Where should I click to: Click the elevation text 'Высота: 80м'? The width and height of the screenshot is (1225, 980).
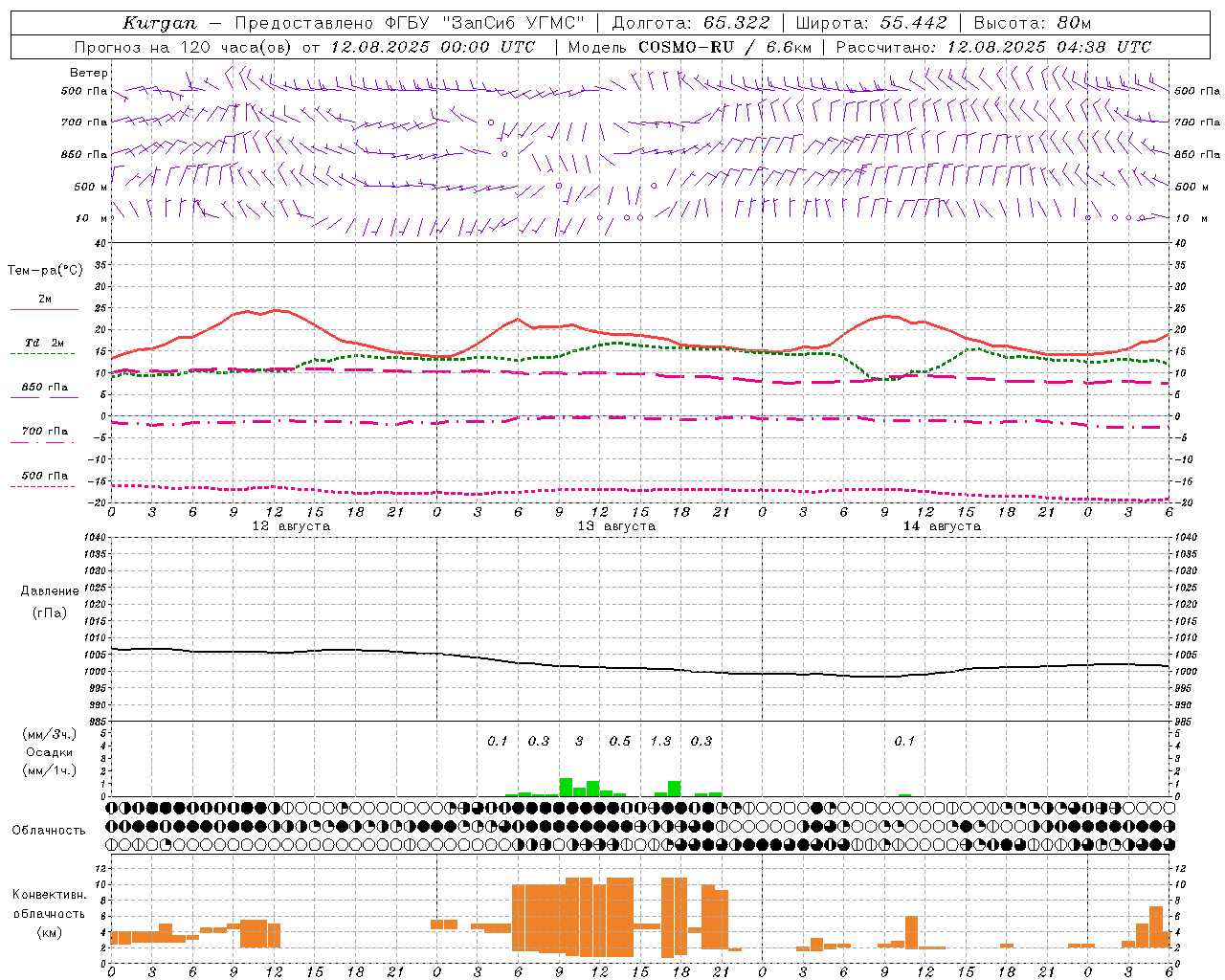click(1033, 23)
